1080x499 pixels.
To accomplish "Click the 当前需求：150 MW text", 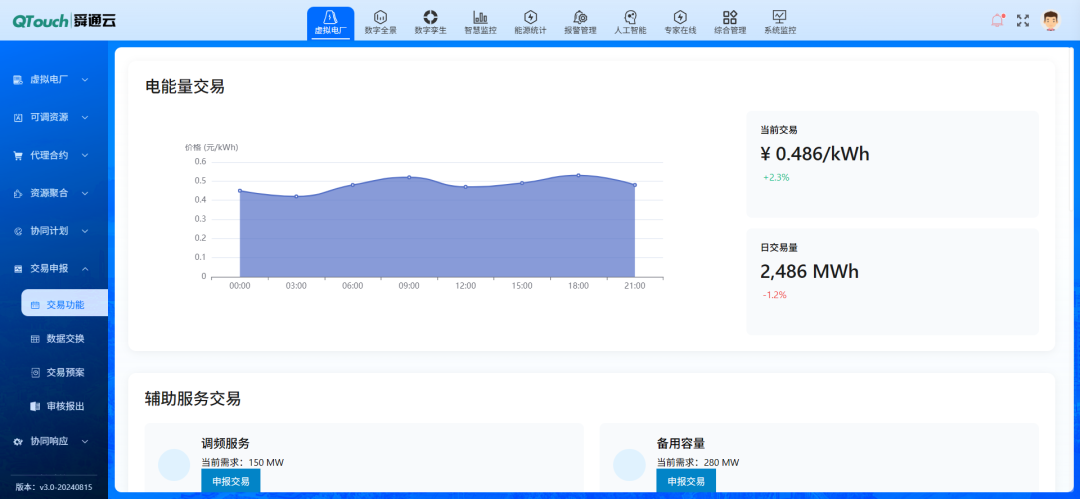I will tap(242, 462).
